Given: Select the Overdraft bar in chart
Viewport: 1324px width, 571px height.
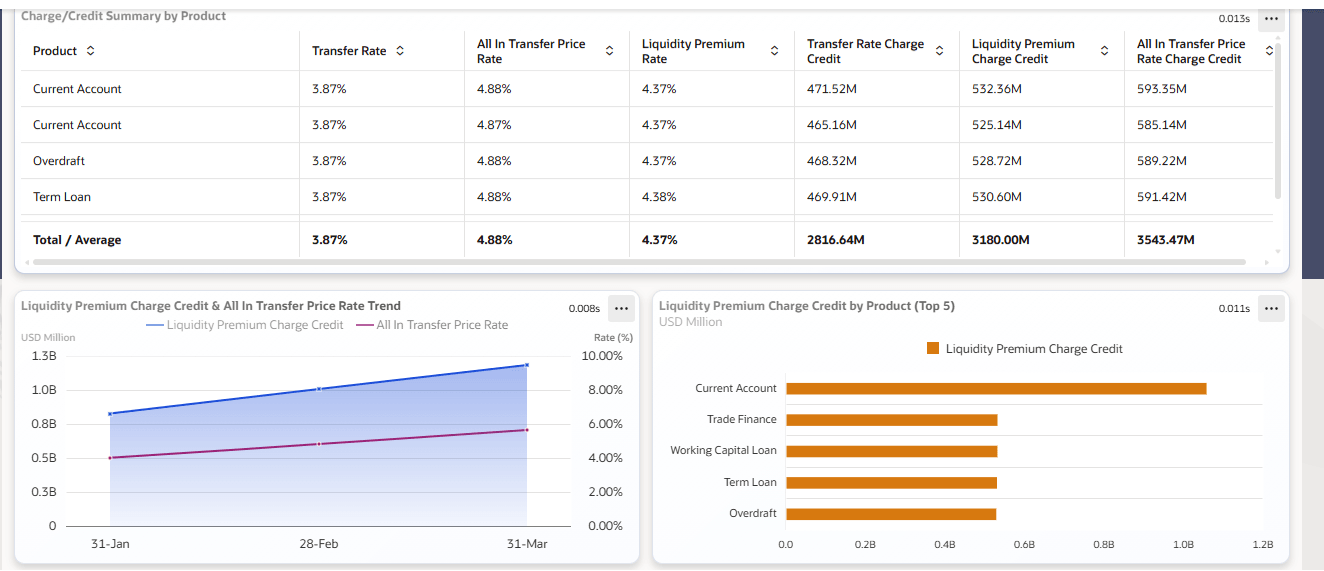Looking at the screenshot, I should pyautogui.click(x=891, y=514).
